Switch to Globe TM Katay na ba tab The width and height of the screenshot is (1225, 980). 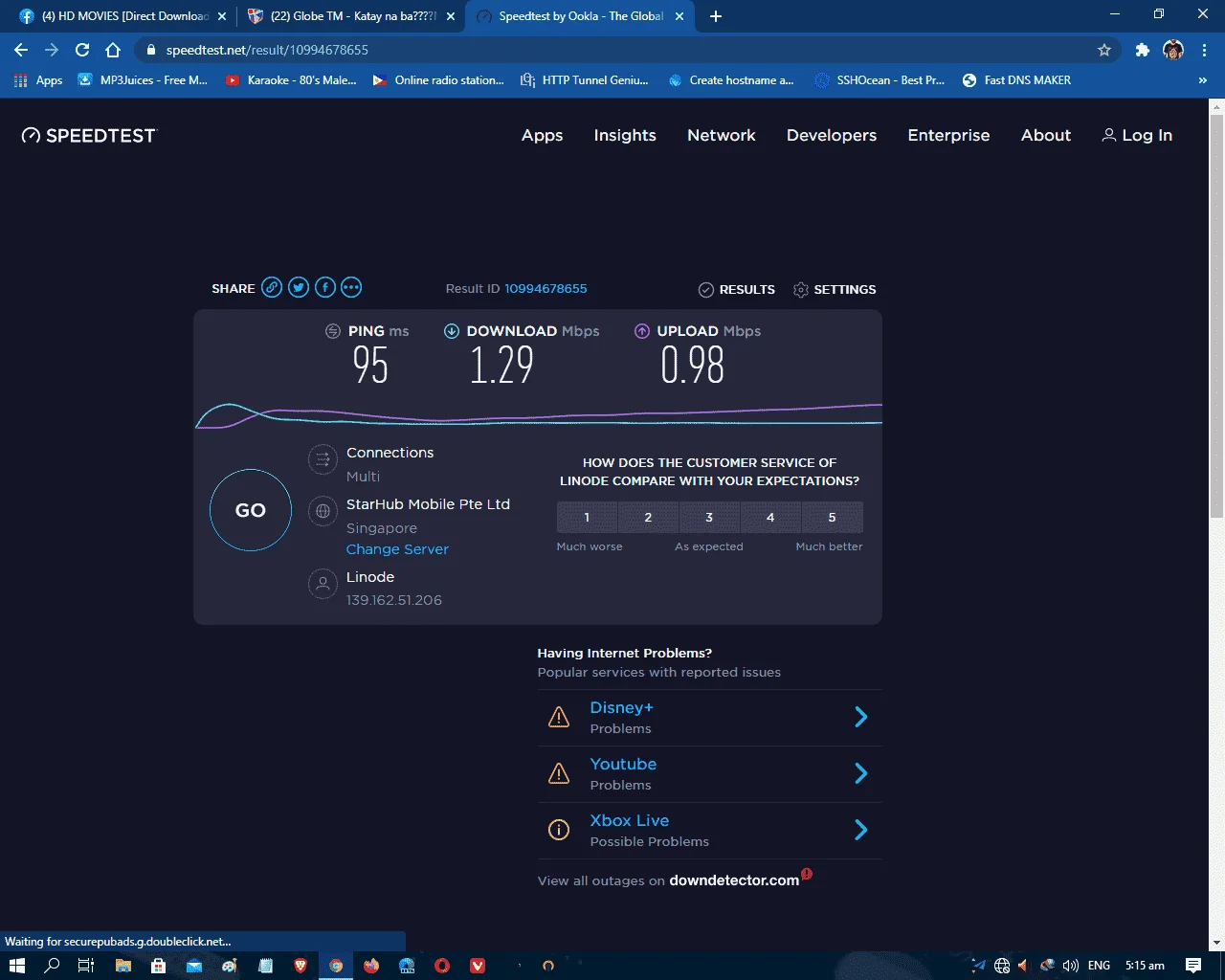click(x=351, y=16)
